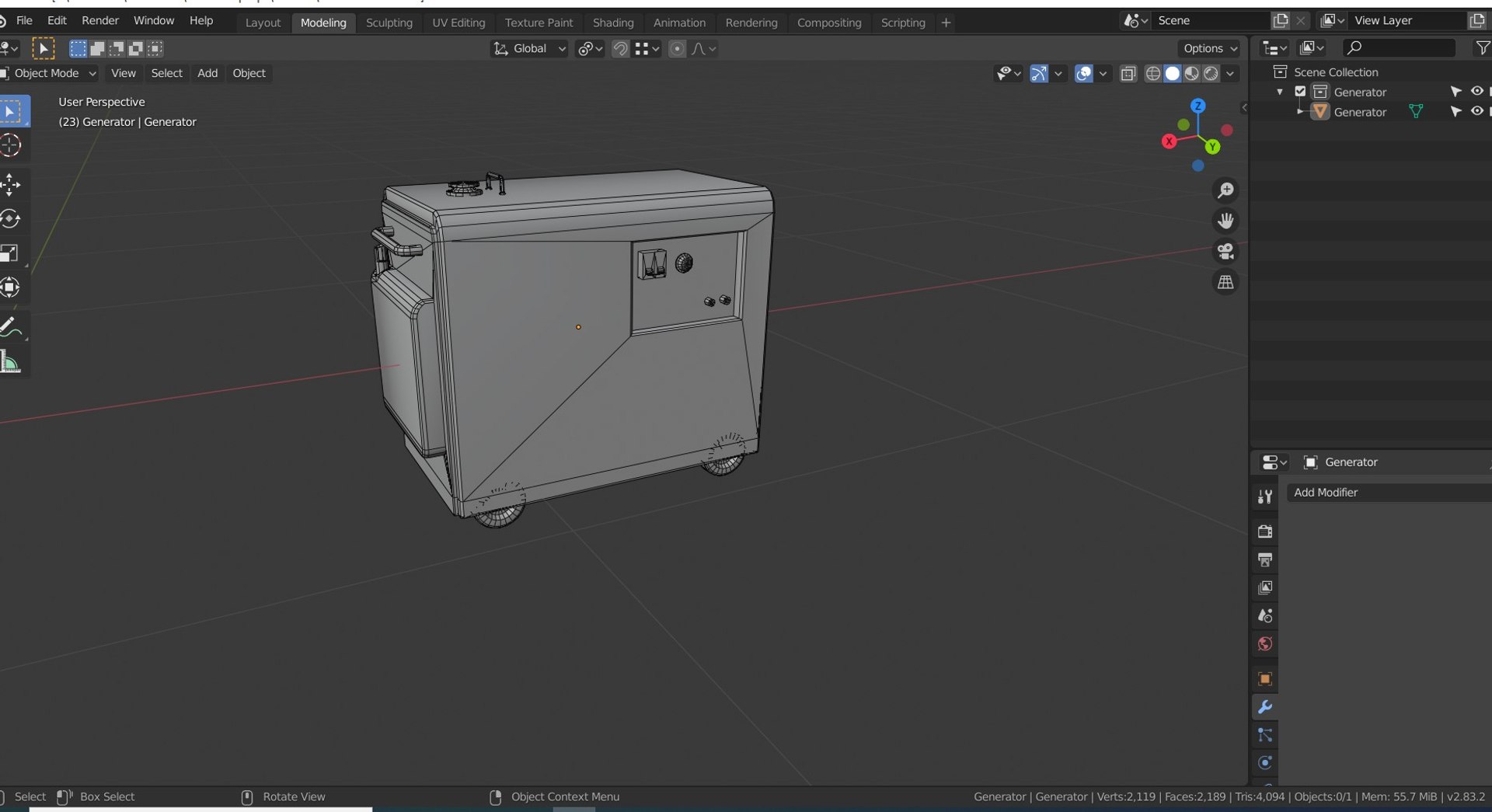Toggle snapping magnet
This screenshot has height=812, width=1492.
coord(620,49)
